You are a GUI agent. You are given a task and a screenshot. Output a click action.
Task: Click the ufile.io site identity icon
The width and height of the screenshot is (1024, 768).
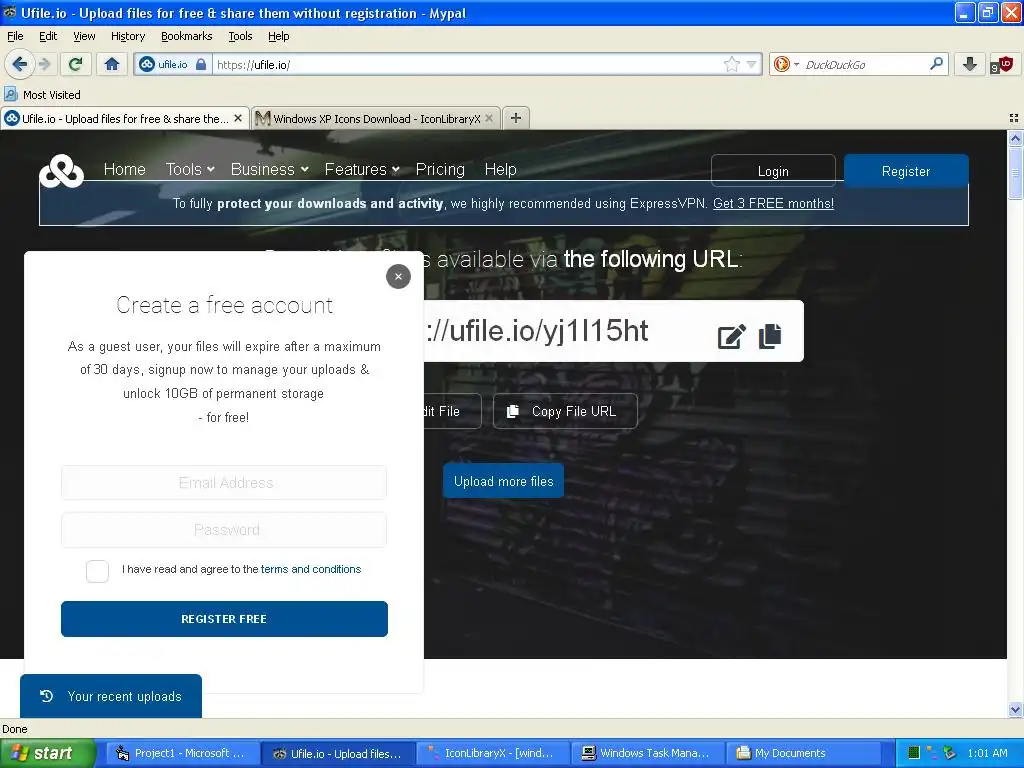[147, 64]
